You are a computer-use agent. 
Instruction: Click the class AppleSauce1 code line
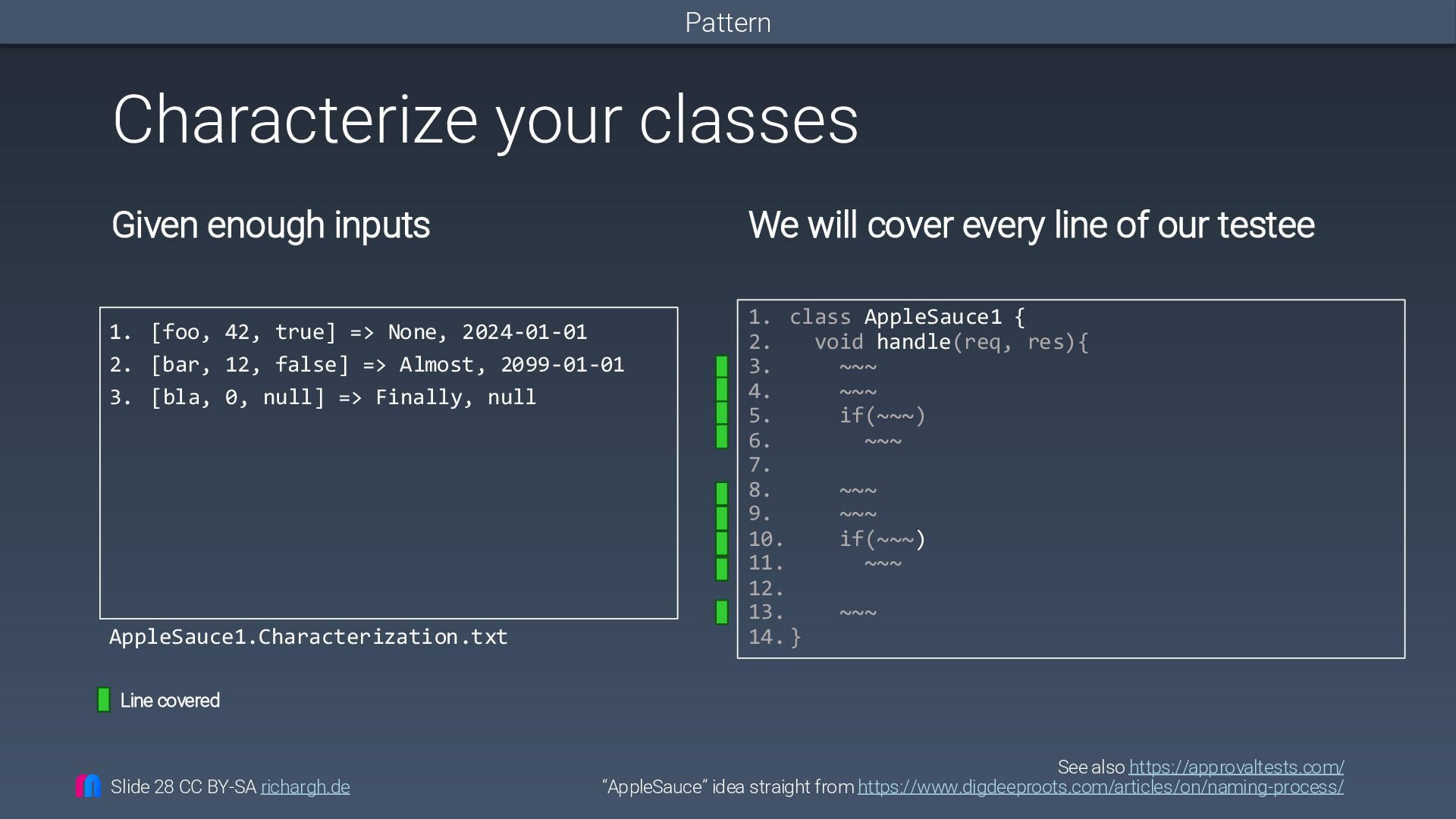click(907, 317)
